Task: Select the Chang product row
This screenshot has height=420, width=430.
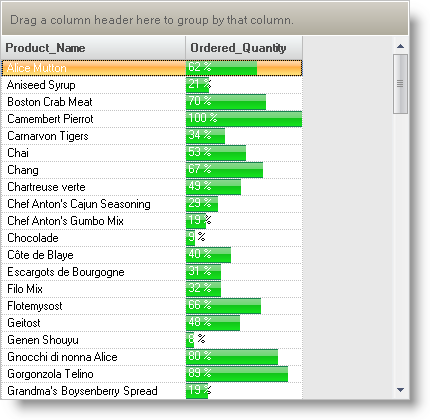Action: coord(152,170)
